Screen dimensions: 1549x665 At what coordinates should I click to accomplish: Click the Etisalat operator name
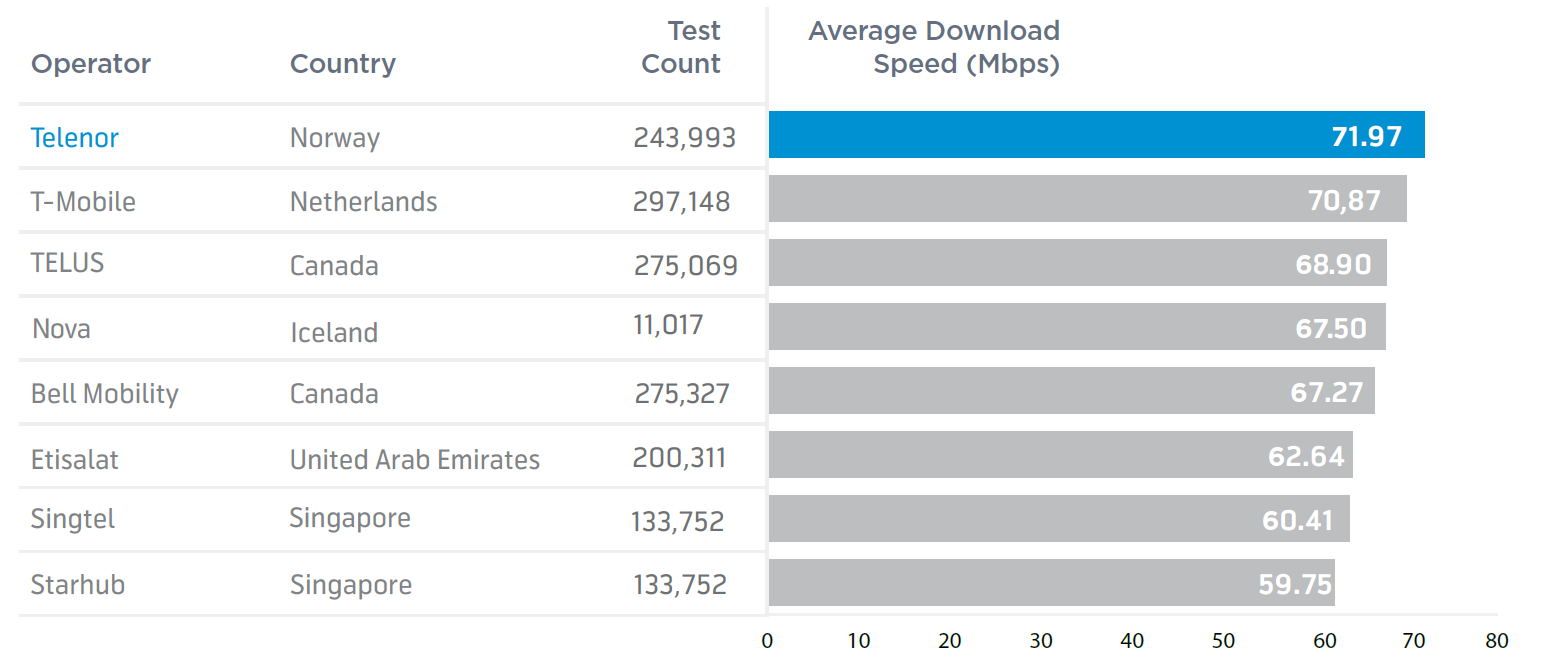[75, 459]
